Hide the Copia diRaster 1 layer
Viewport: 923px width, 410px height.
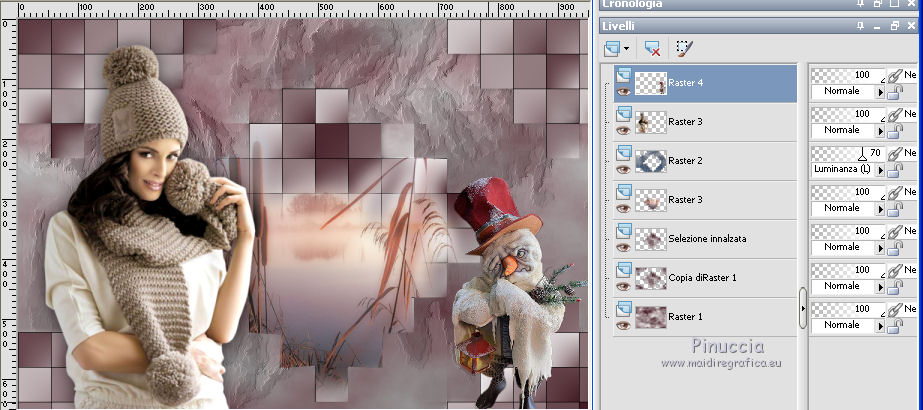coord(623,286)
